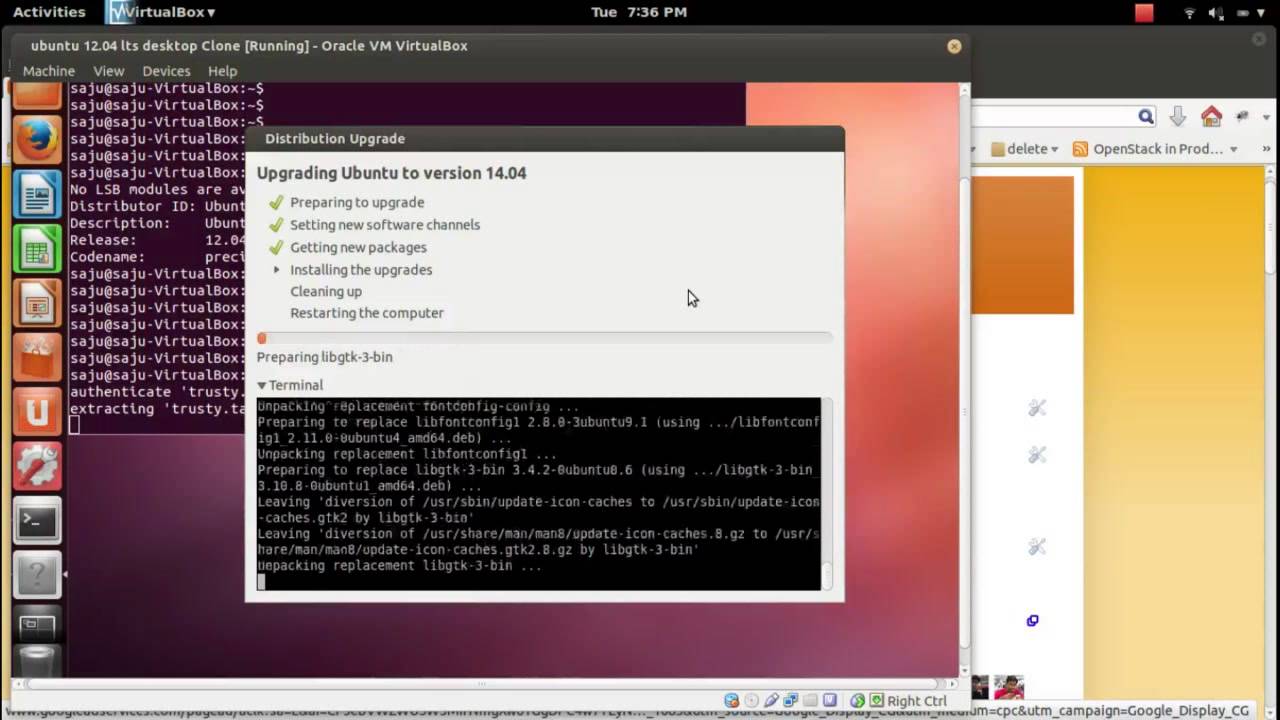Click the mouse integration status icon

pos(857,700)
